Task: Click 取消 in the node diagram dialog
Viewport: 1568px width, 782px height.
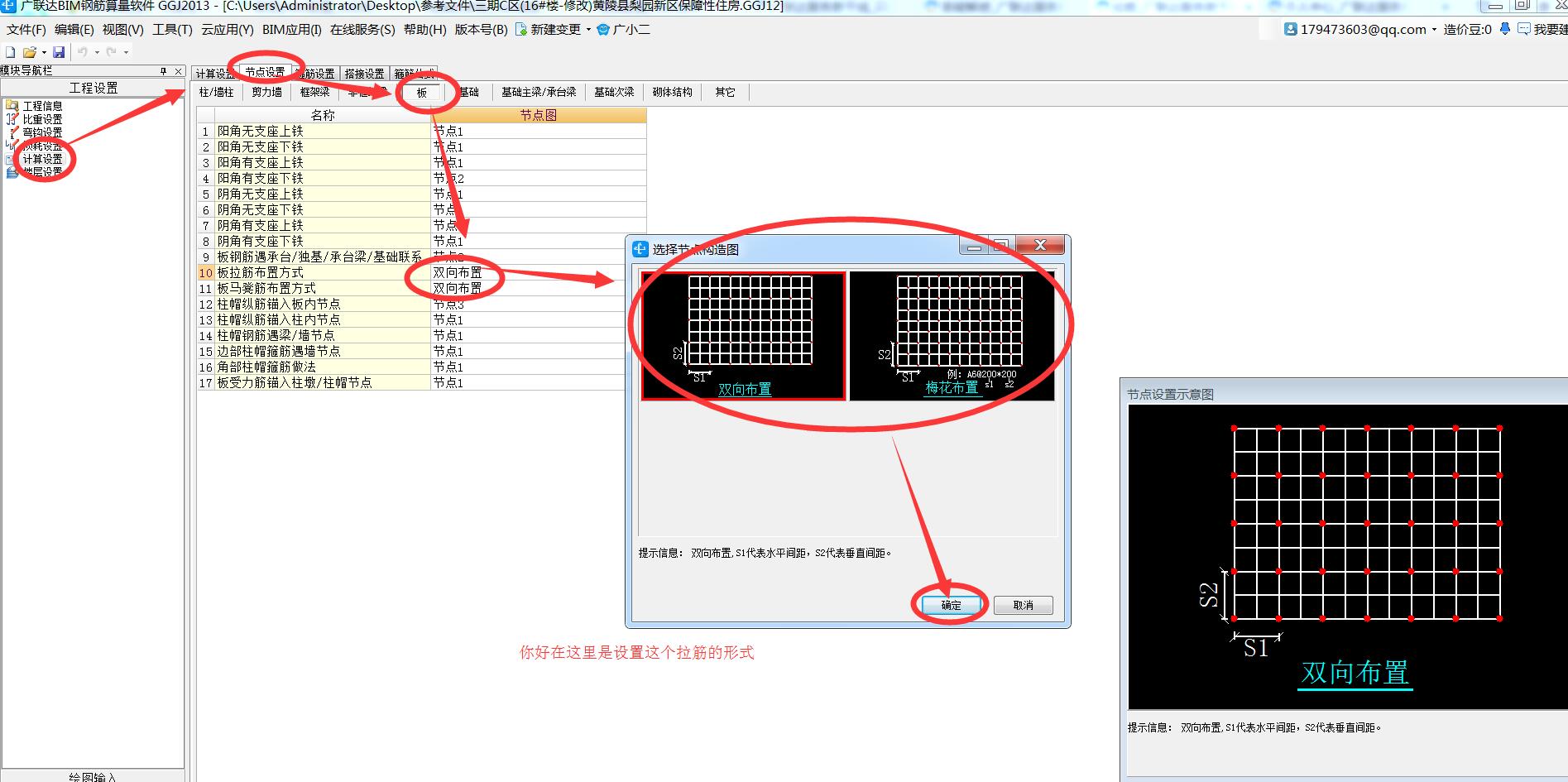Action: (1024, 605)
